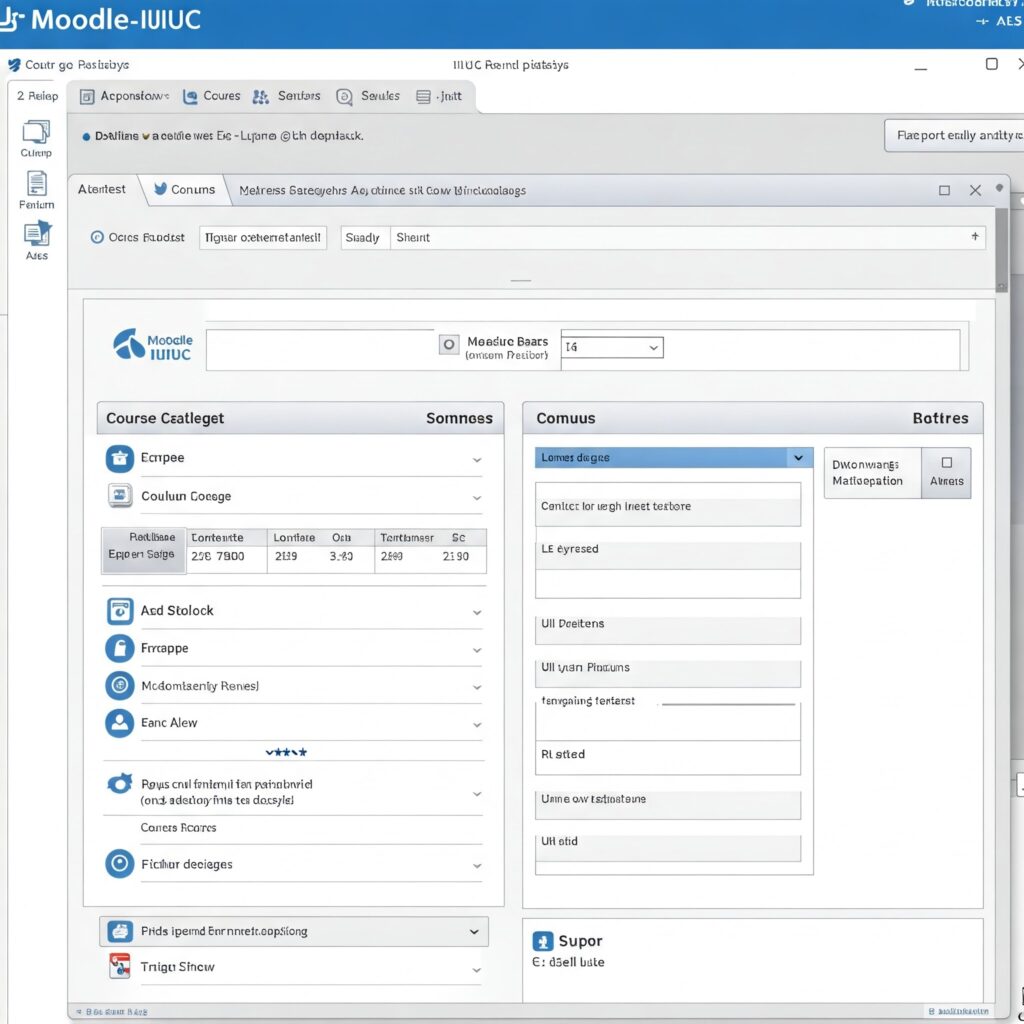Click the table cell "2139"

click(285, 556)
